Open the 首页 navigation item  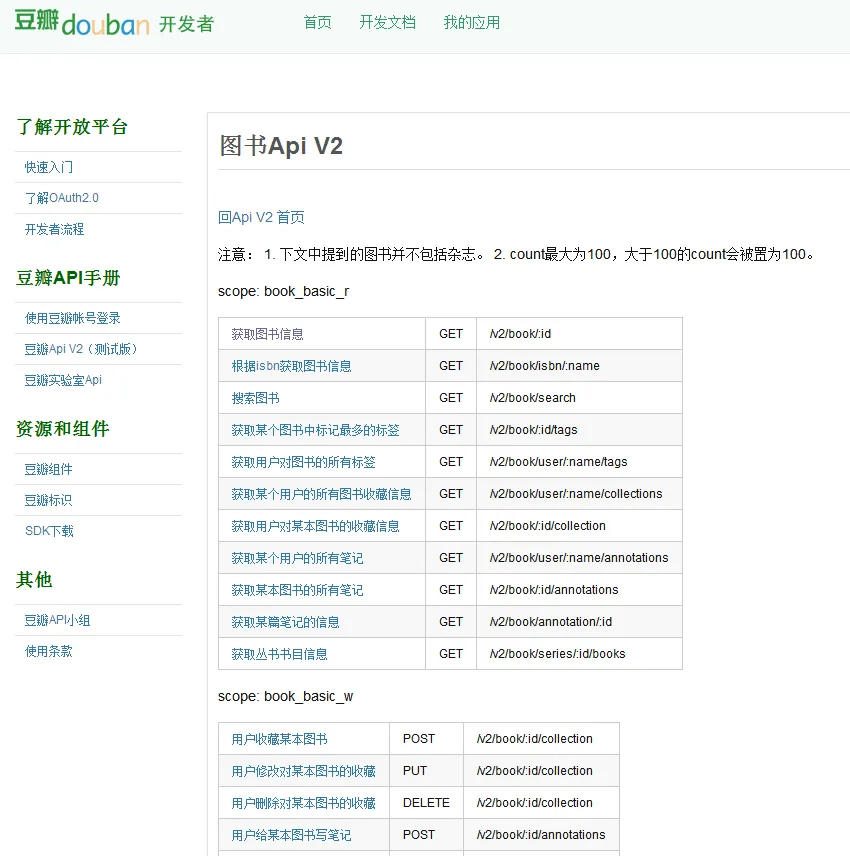(x=318, y=22)
